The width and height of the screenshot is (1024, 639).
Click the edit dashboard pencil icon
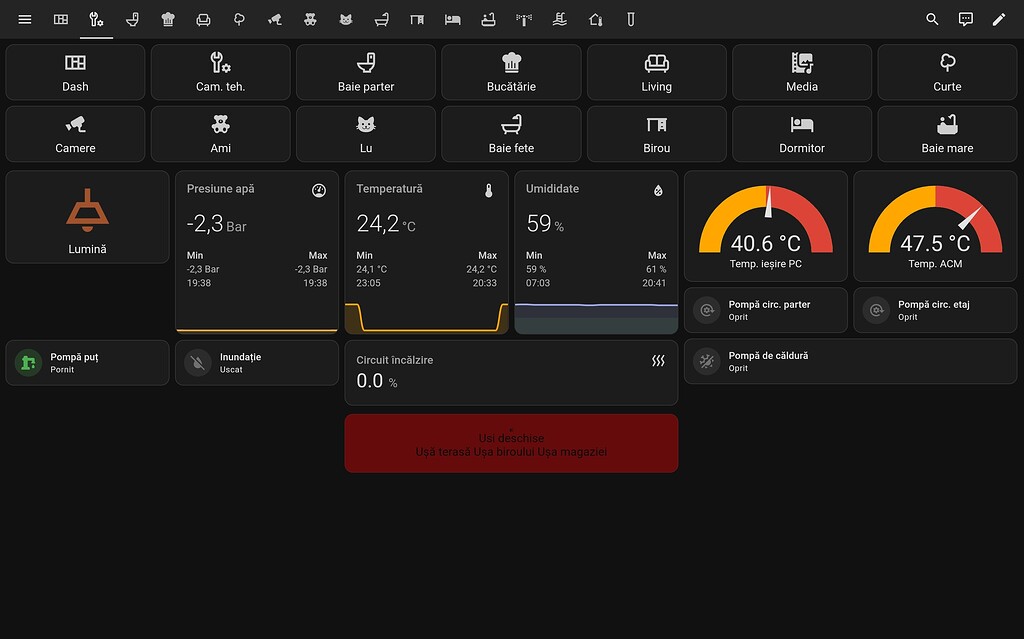pos(999,20)
